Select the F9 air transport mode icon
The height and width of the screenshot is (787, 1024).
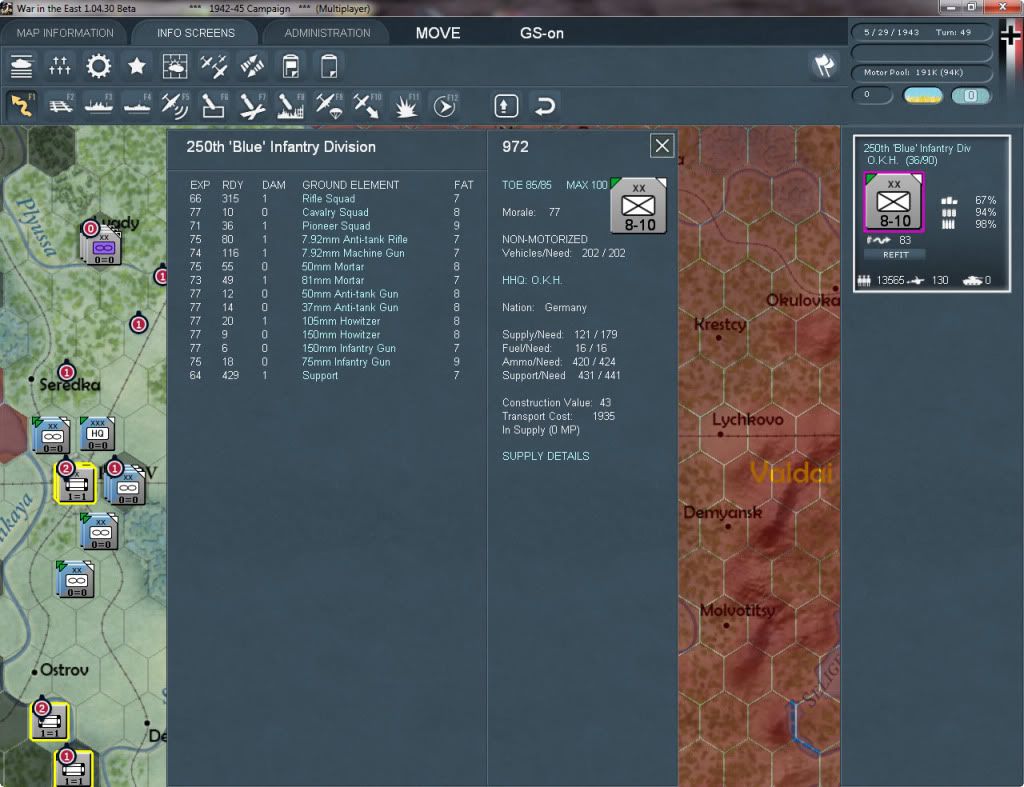[328, 105]
